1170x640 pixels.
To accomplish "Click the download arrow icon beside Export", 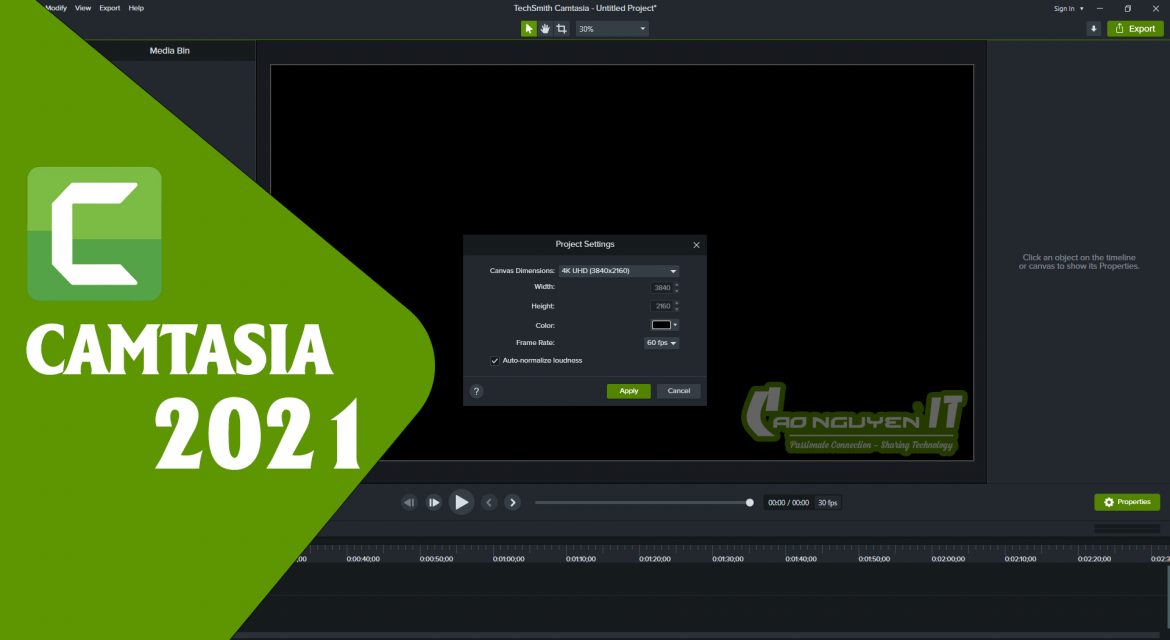I will tap(1094, 29).
